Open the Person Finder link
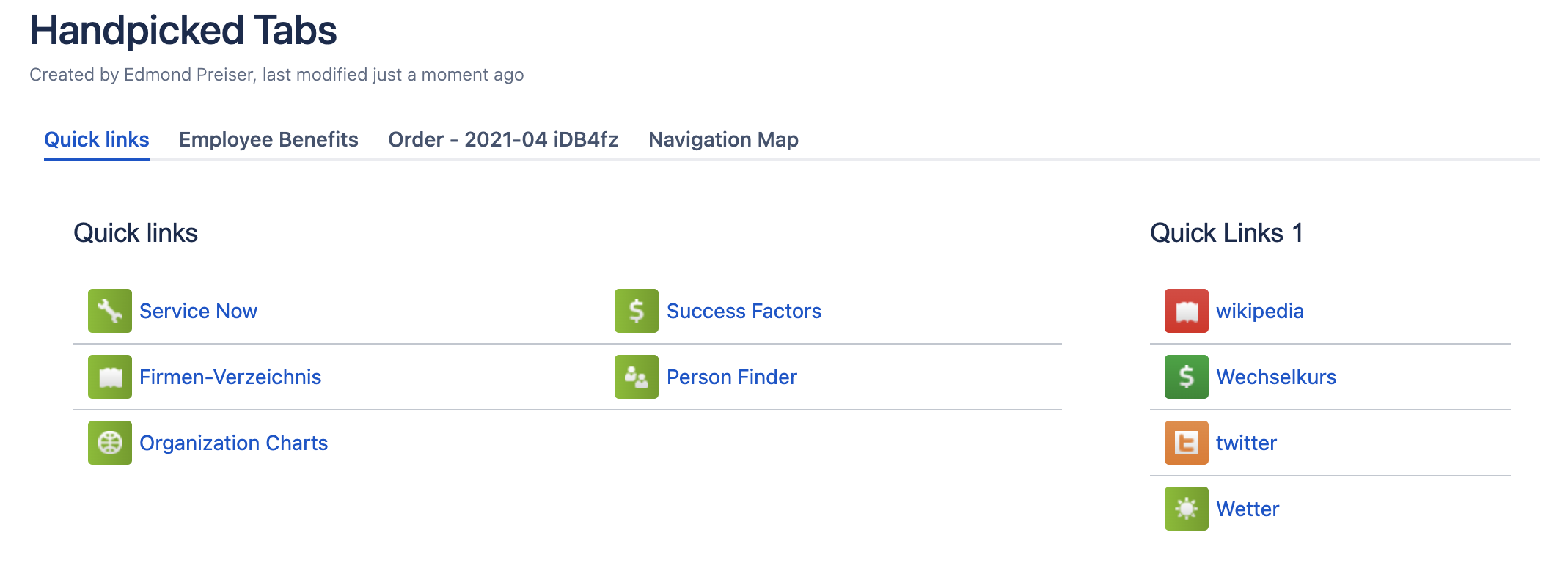 click(x=731, y=377)
